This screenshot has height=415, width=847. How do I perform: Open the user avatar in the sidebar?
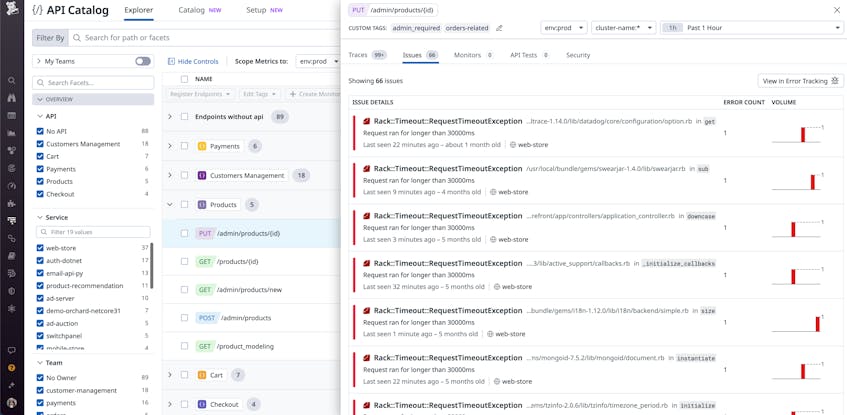tap(11, 403)
